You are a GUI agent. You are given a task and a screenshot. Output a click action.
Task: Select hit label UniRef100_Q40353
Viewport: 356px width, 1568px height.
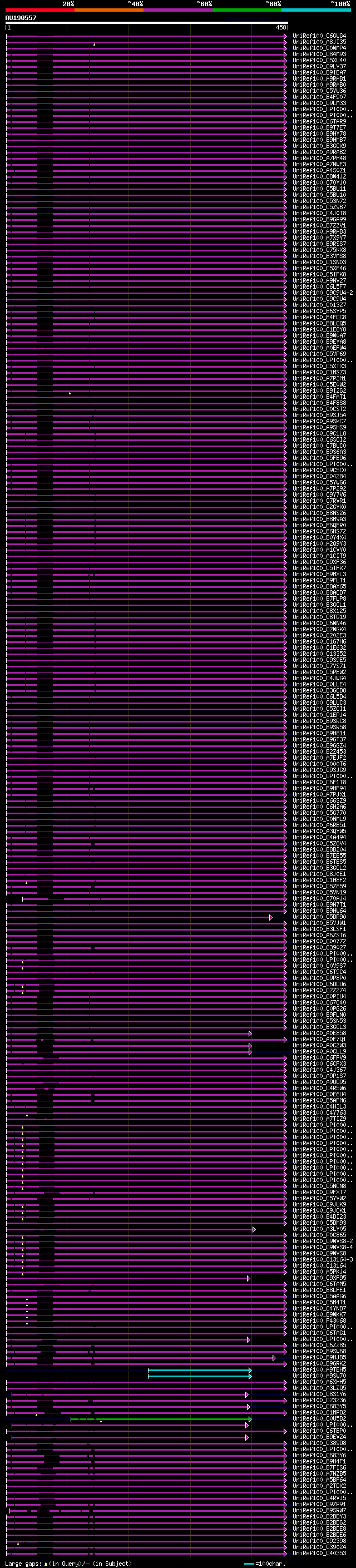[319, 1553]
